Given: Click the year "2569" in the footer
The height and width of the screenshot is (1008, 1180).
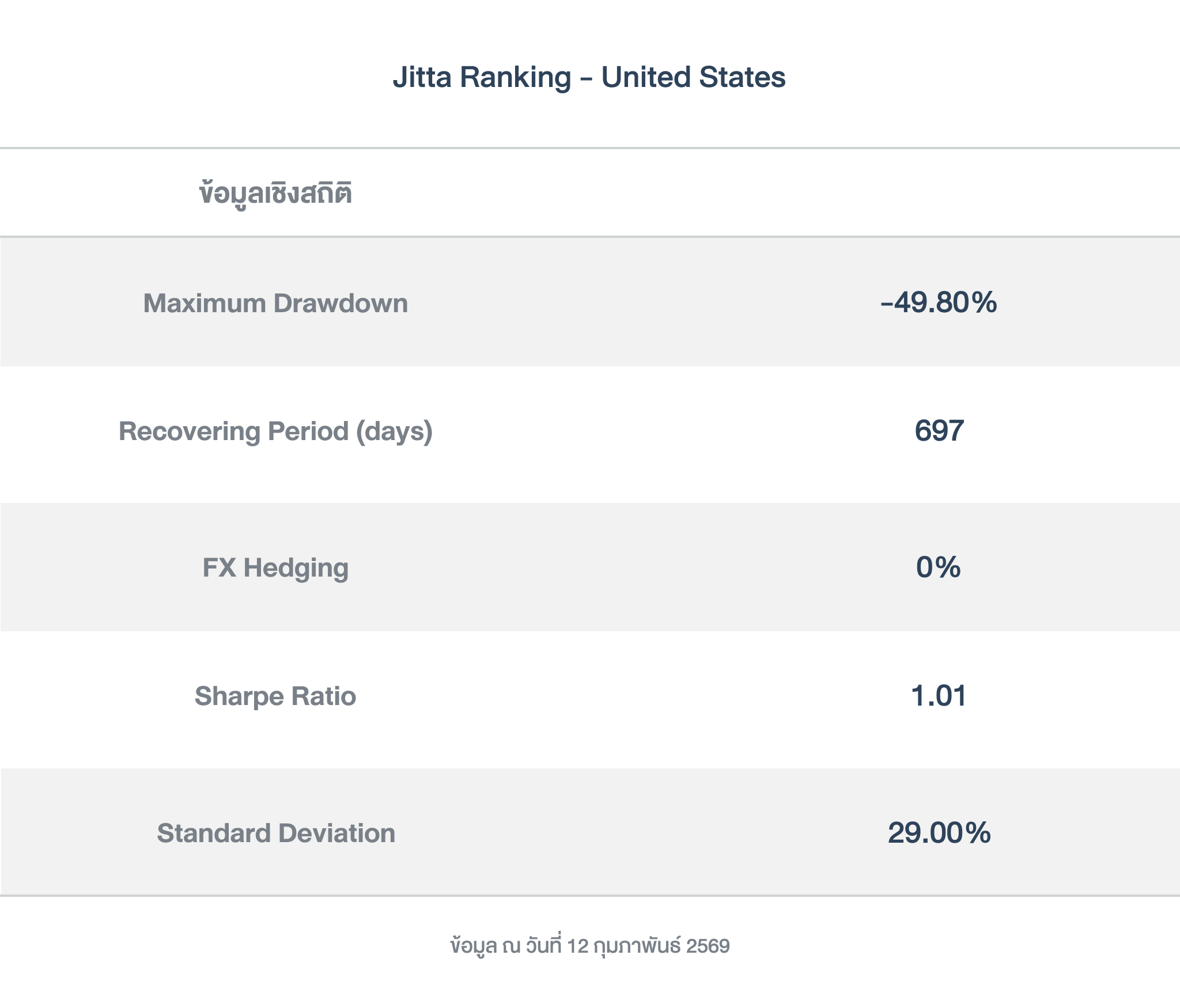Looking at the screenshot, I should [708, 946].
